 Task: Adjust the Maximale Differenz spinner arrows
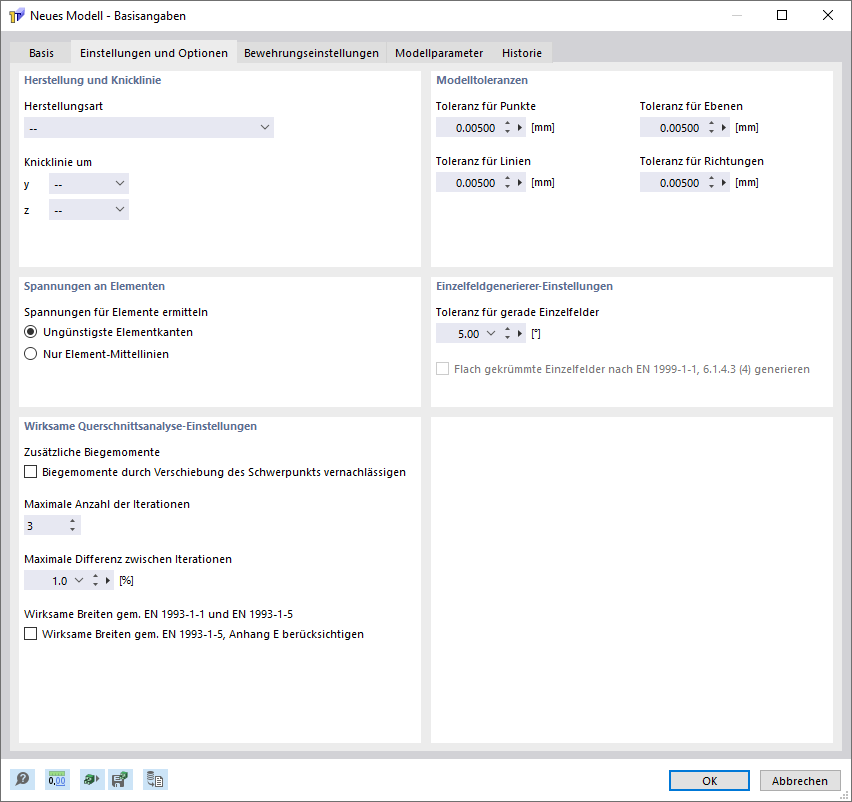click(96, 581)
